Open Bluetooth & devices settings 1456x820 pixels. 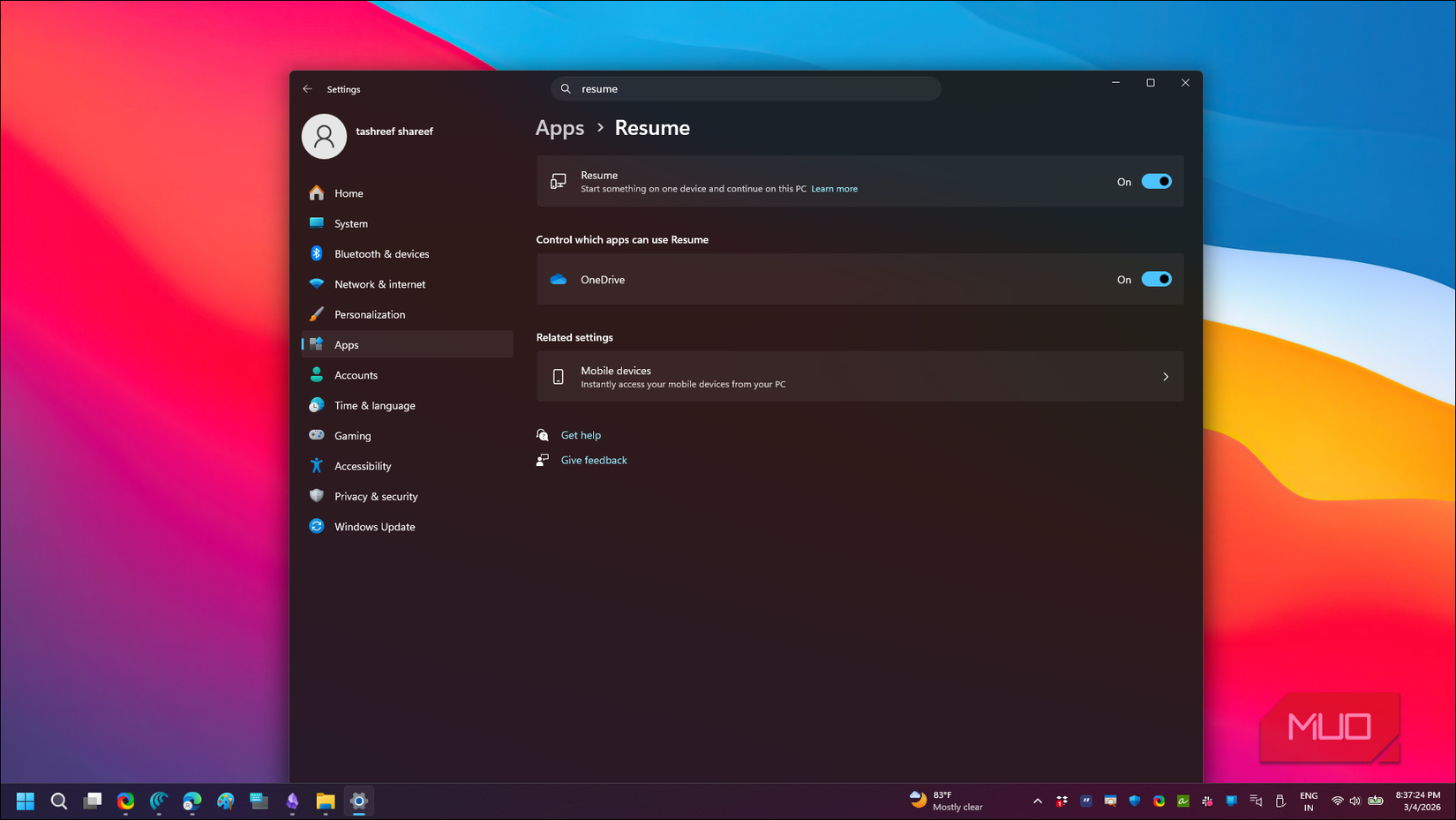[381, 253]
